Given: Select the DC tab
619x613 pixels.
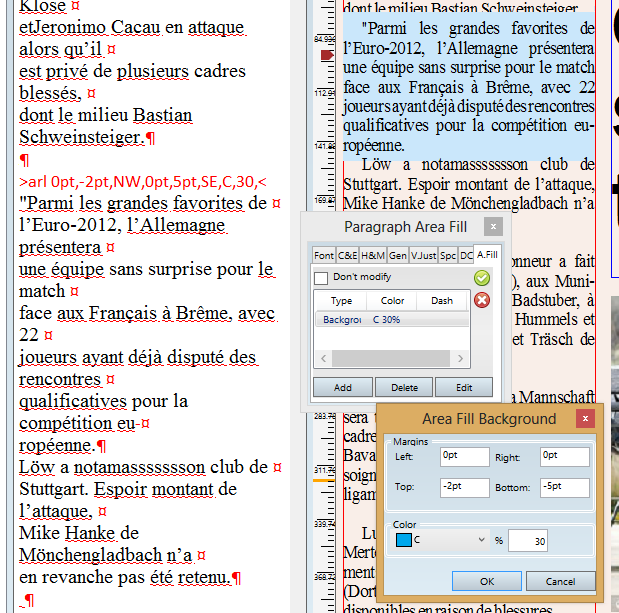Looking at the screenshot, I should pos(466,256).
